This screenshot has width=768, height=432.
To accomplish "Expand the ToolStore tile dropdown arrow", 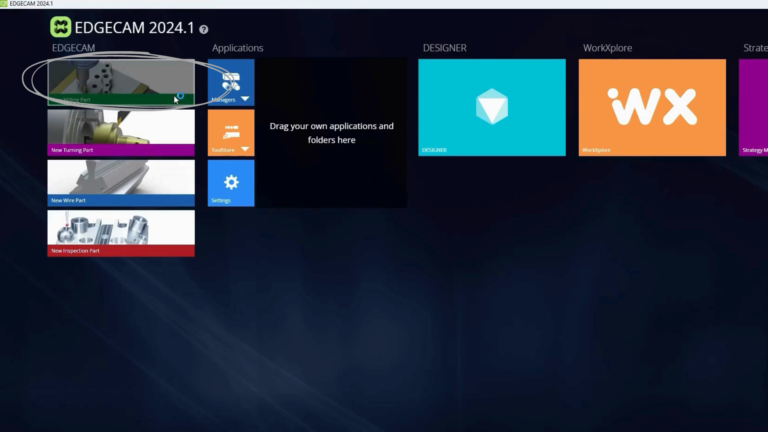I will [x=245, y=150].
